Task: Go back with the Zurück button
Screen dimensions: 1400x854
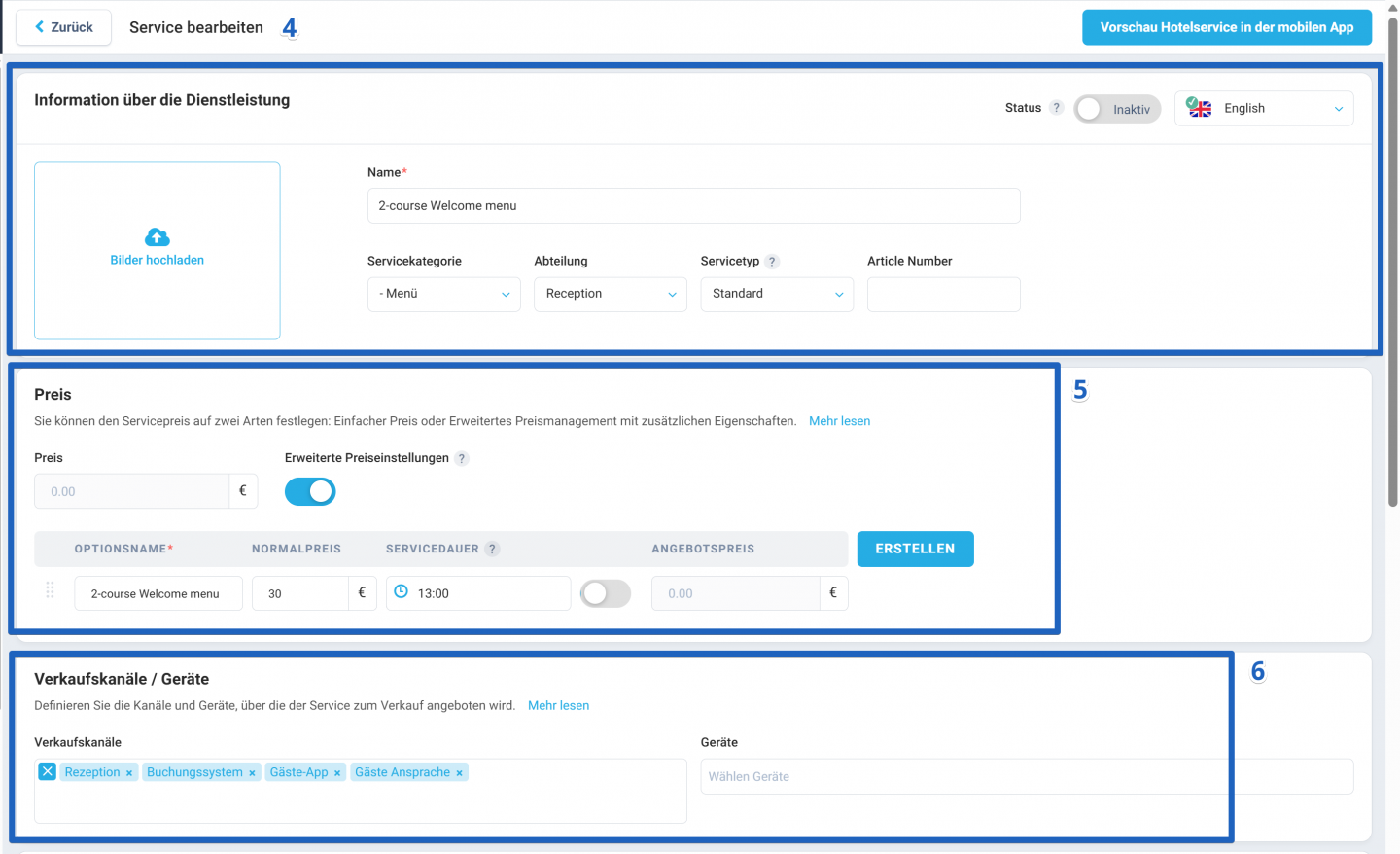Action: pyautogui.click(x=64, y=27)
